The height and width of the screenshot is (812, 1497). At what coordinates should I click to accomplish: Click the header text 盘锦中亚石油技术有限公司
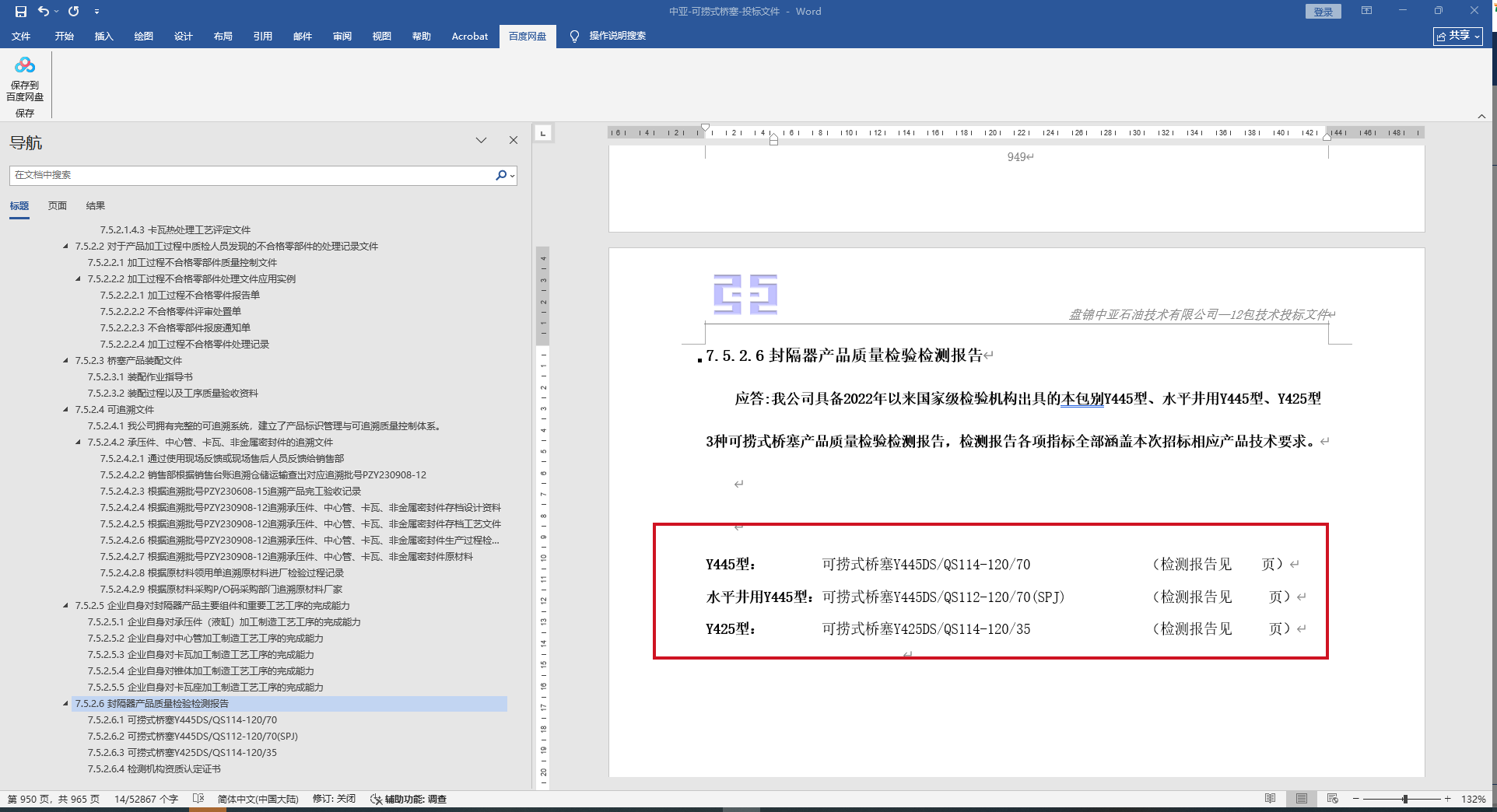point(1143,315)
